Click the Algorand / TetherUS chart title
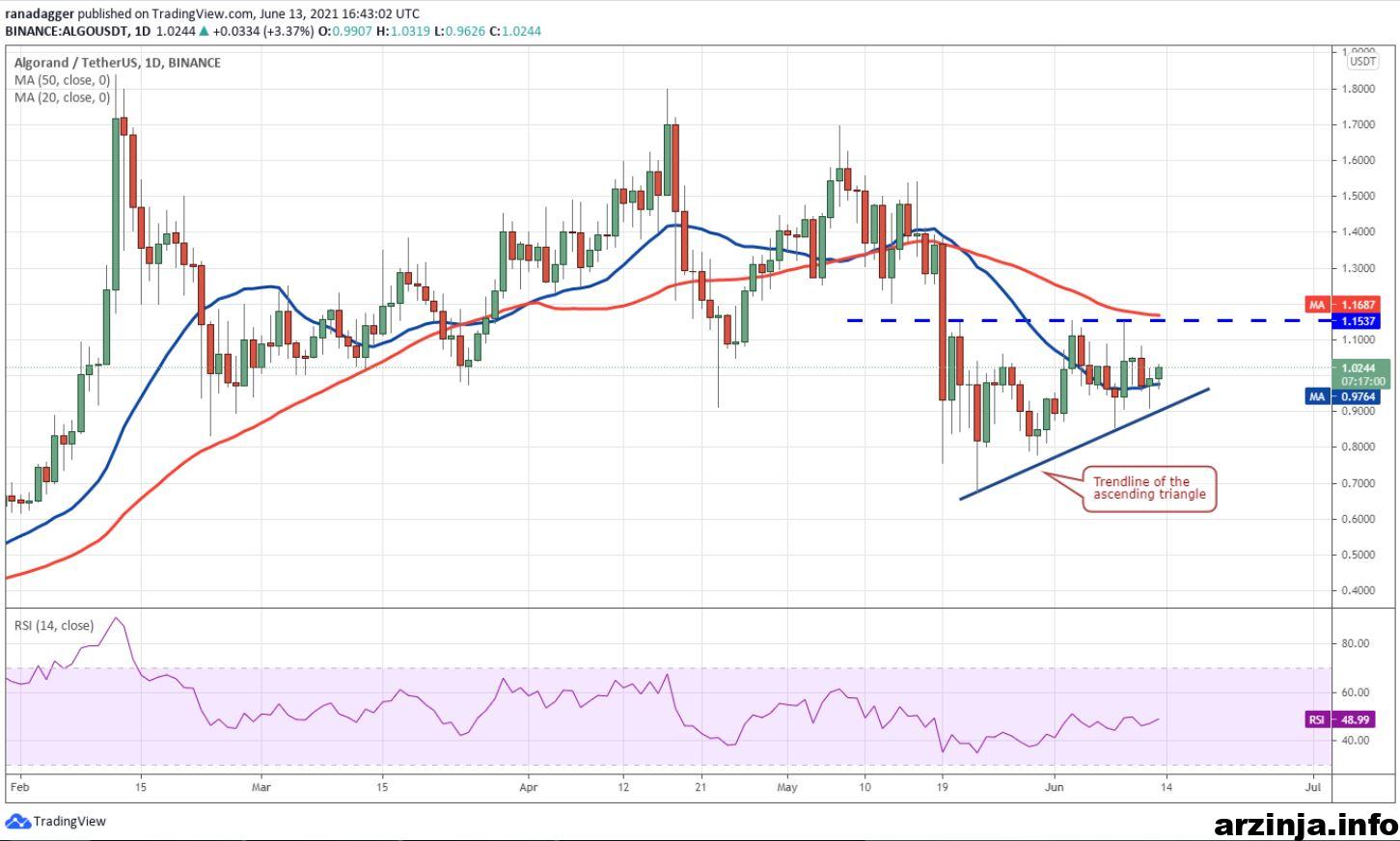Image resolution: width=1400 pixels, height=841 pixels. pos(117,63)
